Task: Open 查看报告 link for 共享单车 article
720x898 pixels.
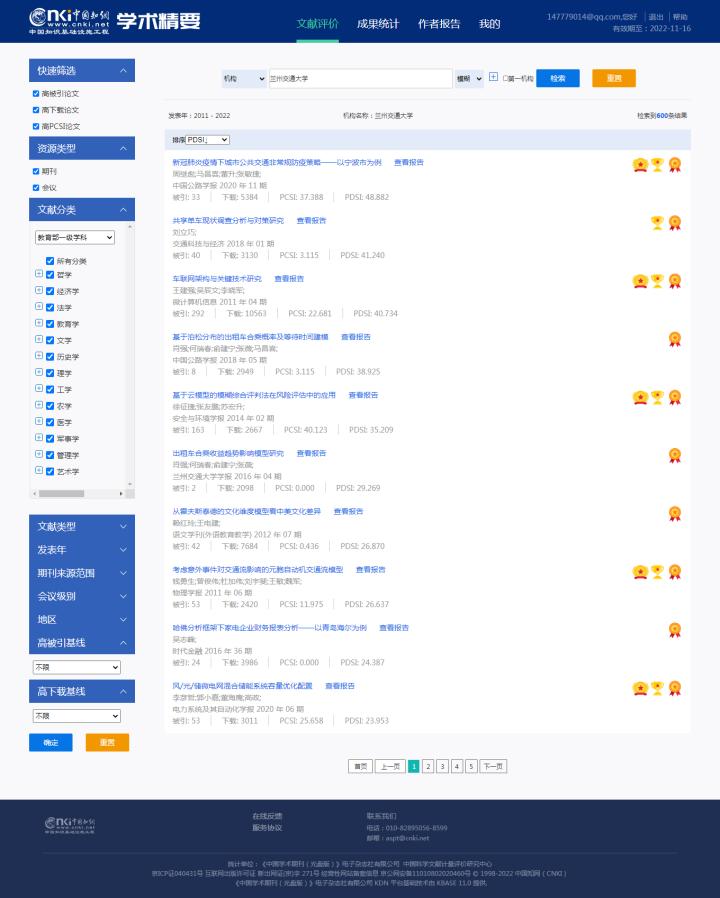Action: pos(311,220)
